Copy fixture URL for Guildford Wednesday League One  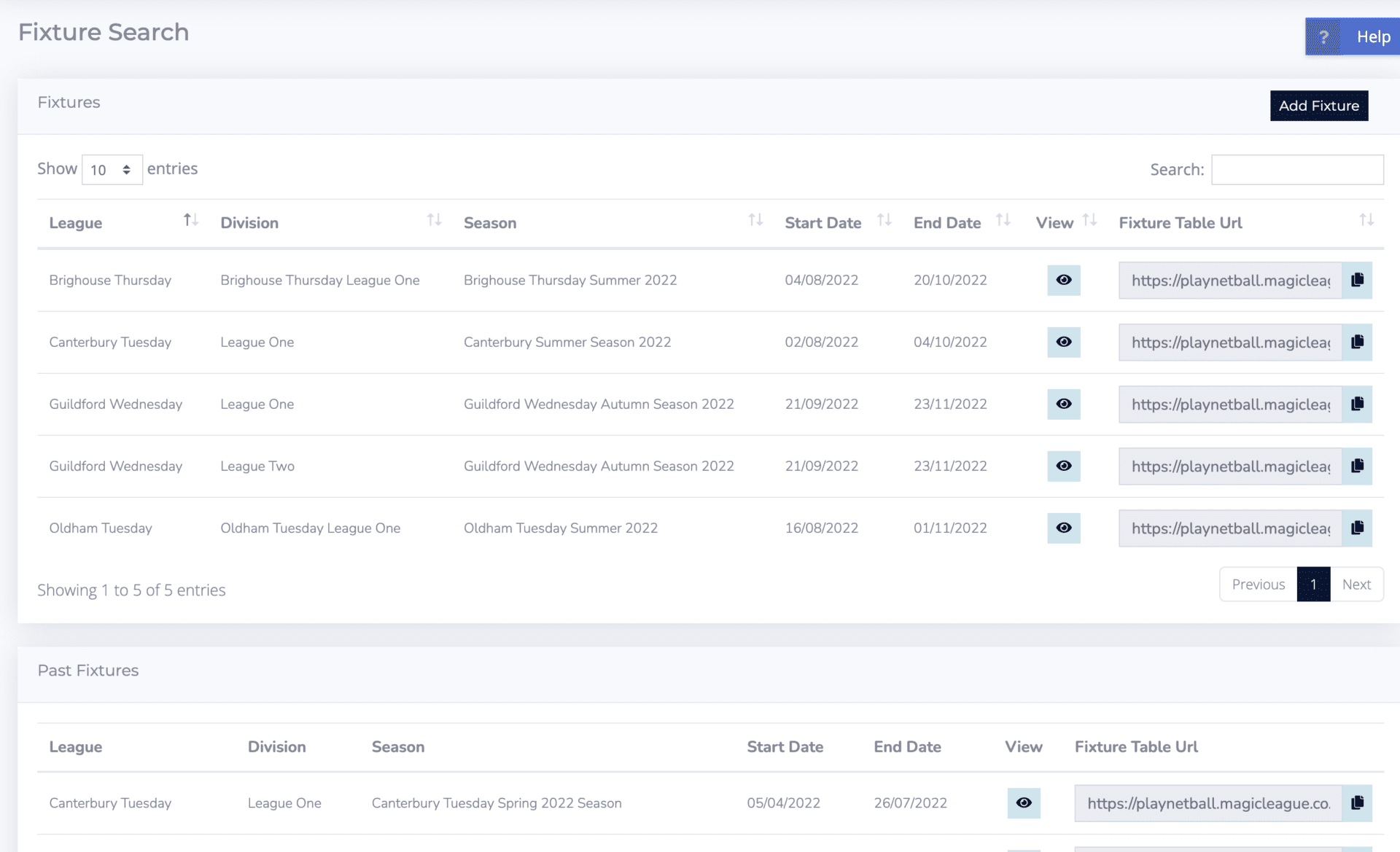[1357, 404]
